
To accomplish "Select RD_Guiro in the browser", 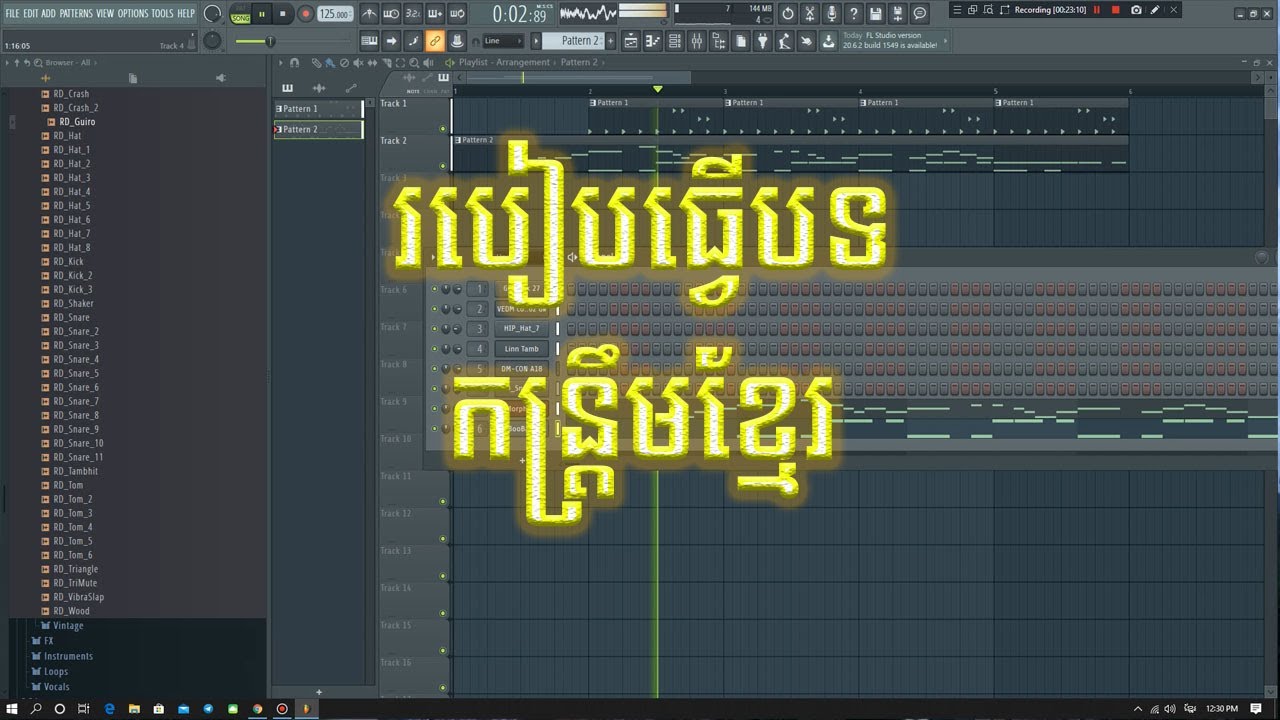I will 77,122.
